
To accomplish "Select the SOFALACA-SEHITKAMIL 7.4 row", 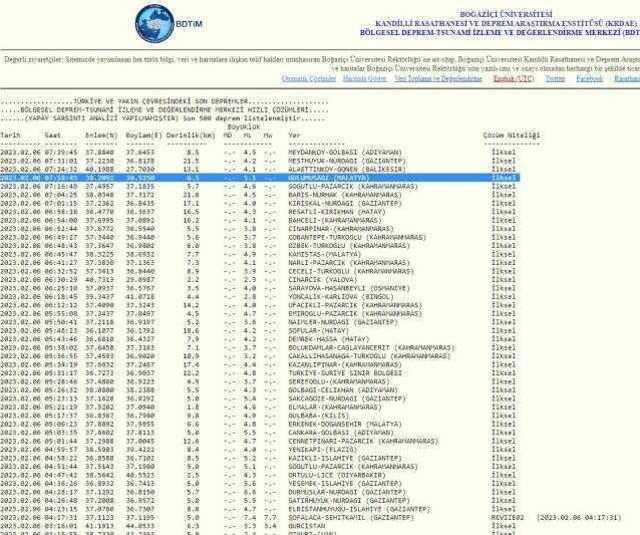I will [x=311, y=518].
